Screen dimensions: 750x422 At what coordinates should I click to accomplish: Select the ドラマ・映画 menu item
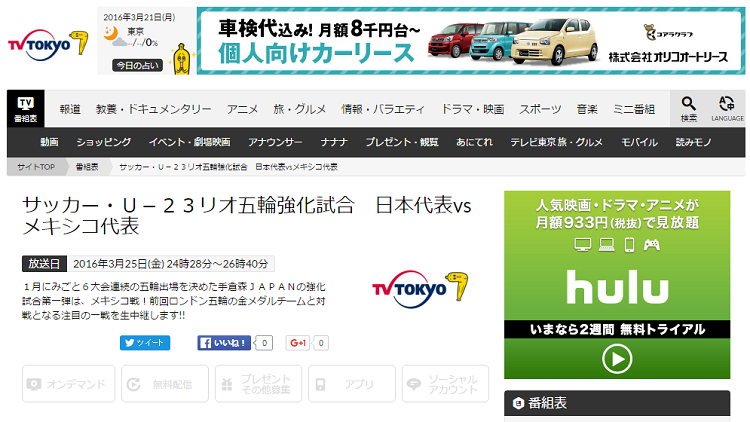tap(473, 109)
